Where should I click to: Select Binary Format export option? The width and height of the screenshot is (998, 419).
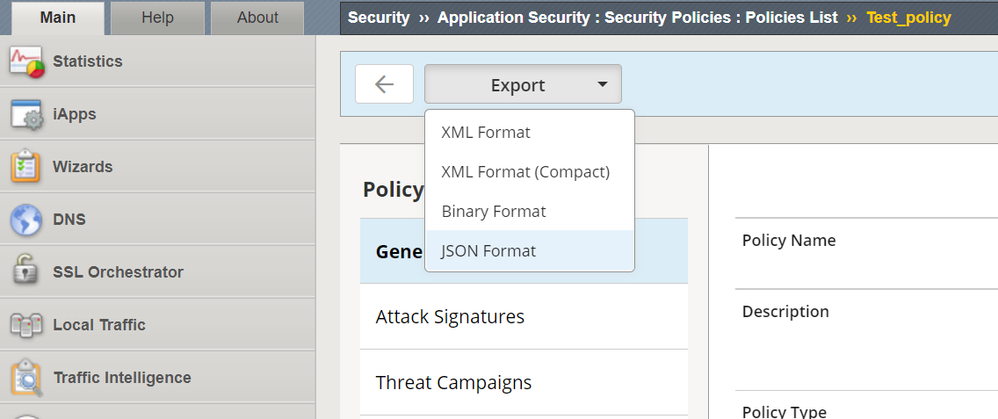point(494,212)
